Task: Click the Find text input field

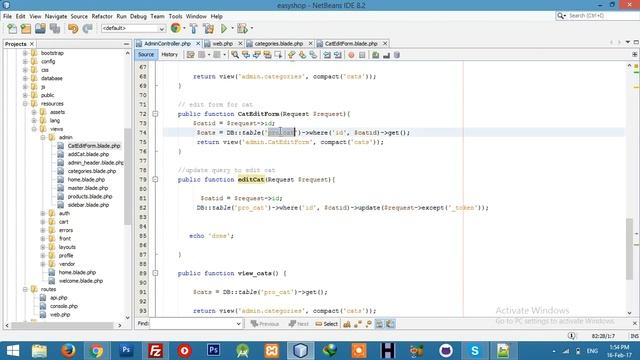Action: (192, 324)
